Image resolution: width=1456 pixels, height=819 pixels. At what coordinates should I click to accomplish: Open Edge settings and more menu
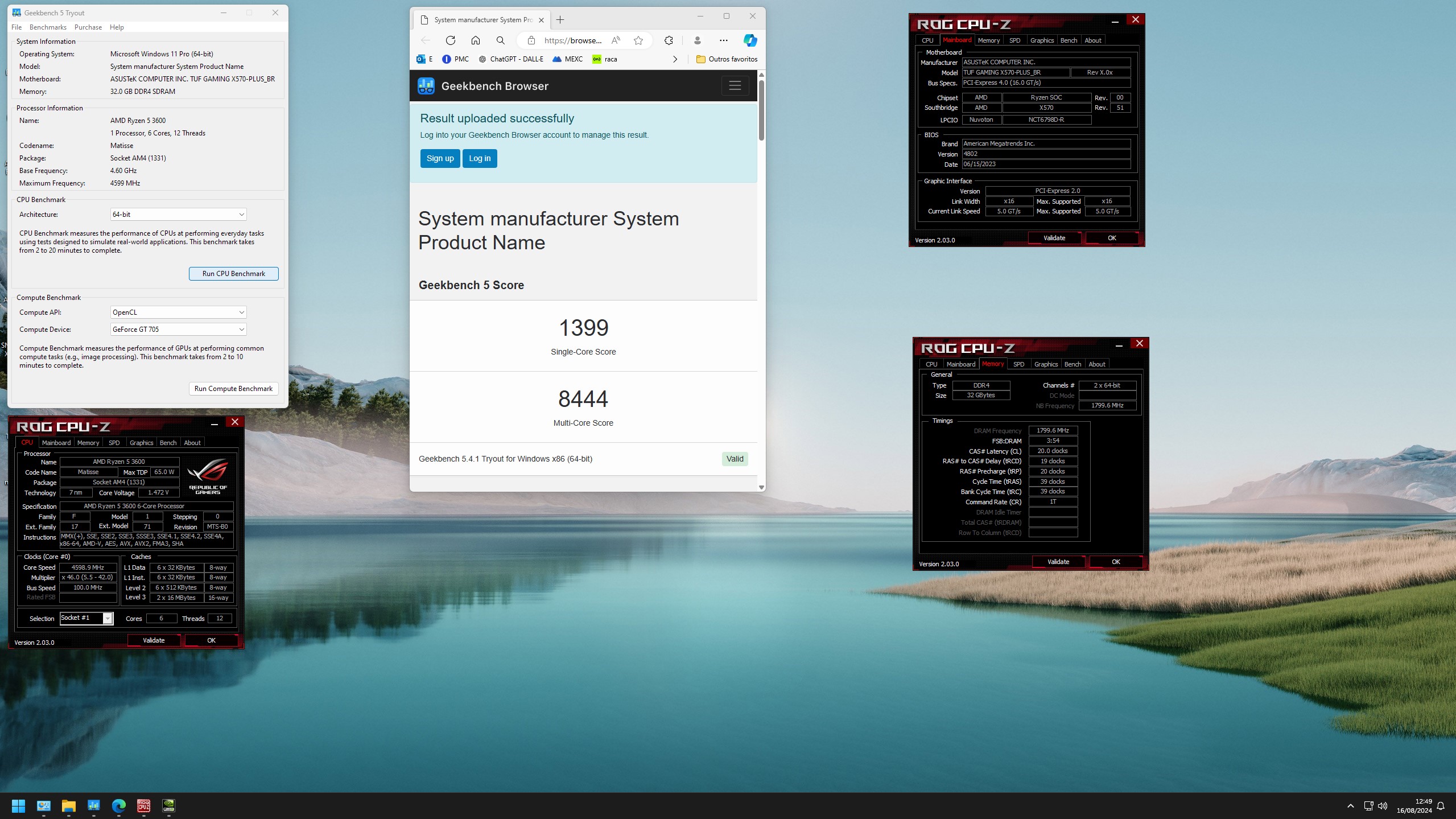tap(724, 40)
